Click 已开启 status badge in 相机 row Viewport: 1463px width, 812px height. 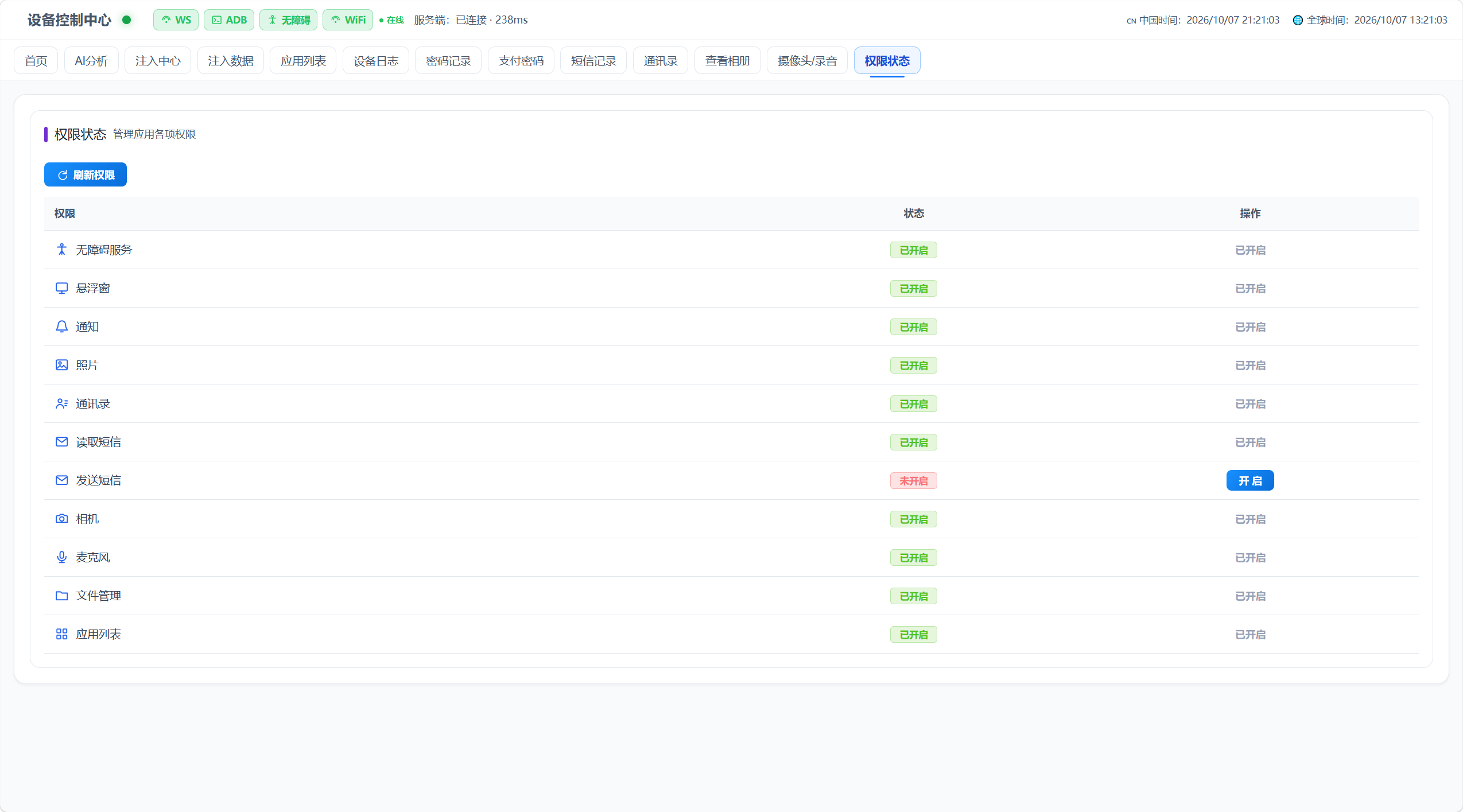pos(914,519)
